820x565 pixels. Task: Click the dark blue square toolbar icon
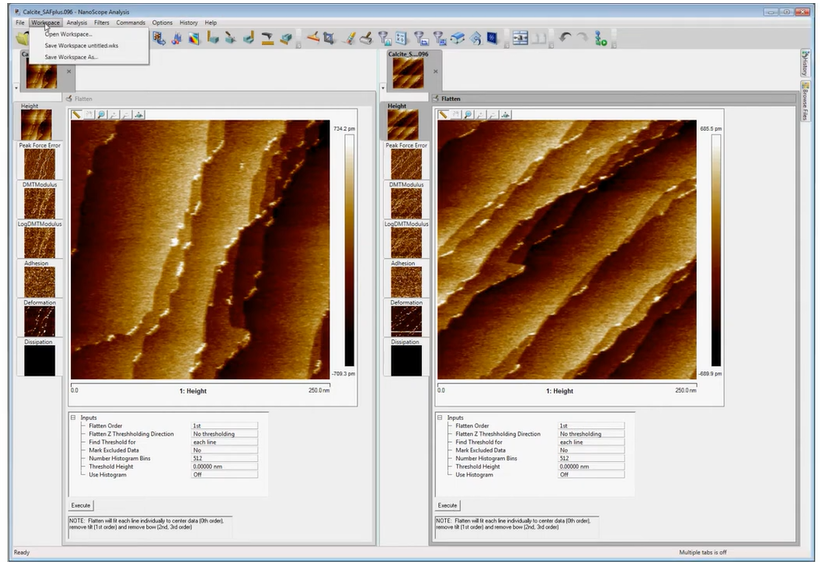click(x=492, y=38)
